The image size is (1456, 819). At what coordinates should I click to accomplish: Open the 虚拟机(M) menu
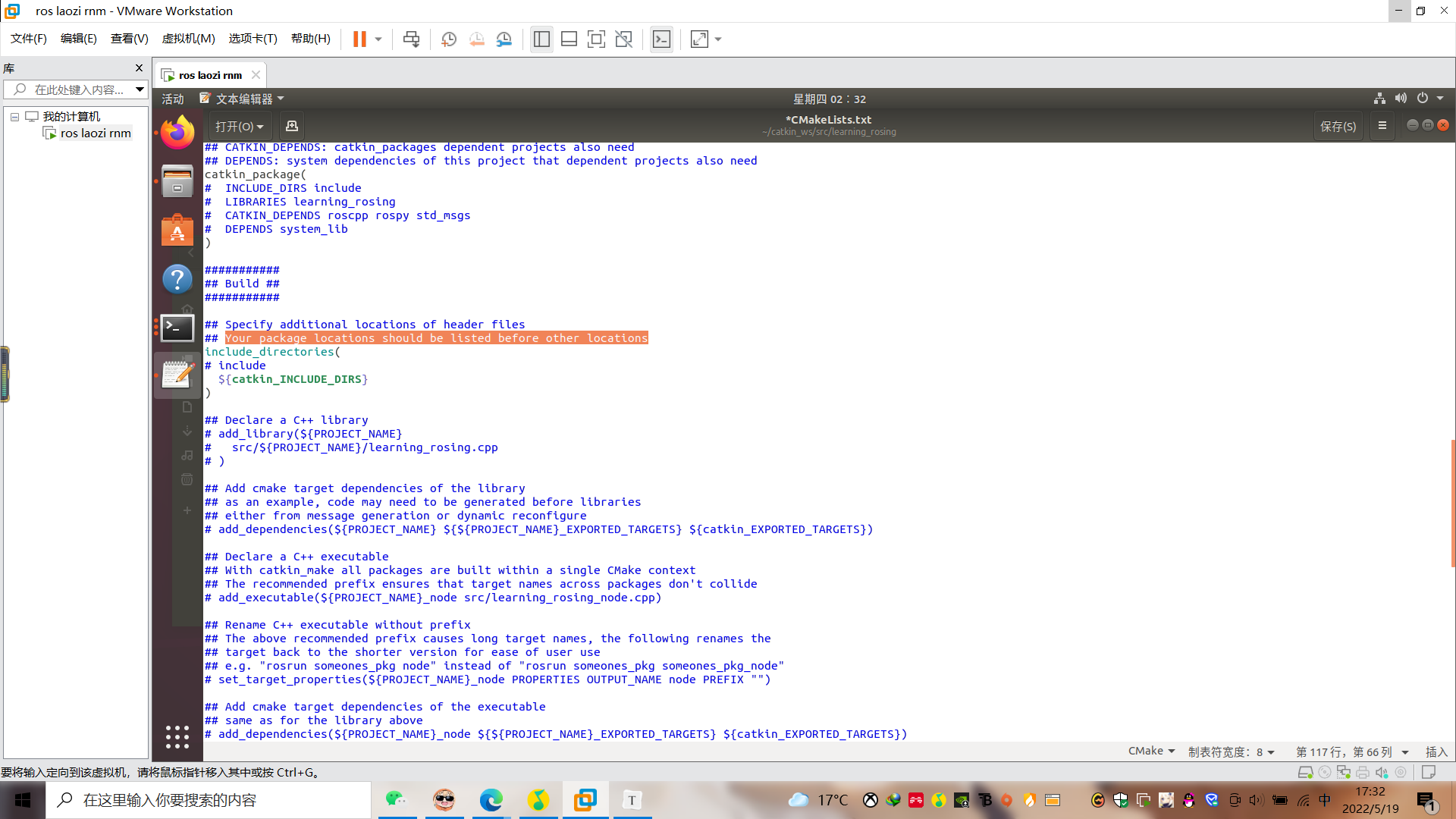pos(188,39)
